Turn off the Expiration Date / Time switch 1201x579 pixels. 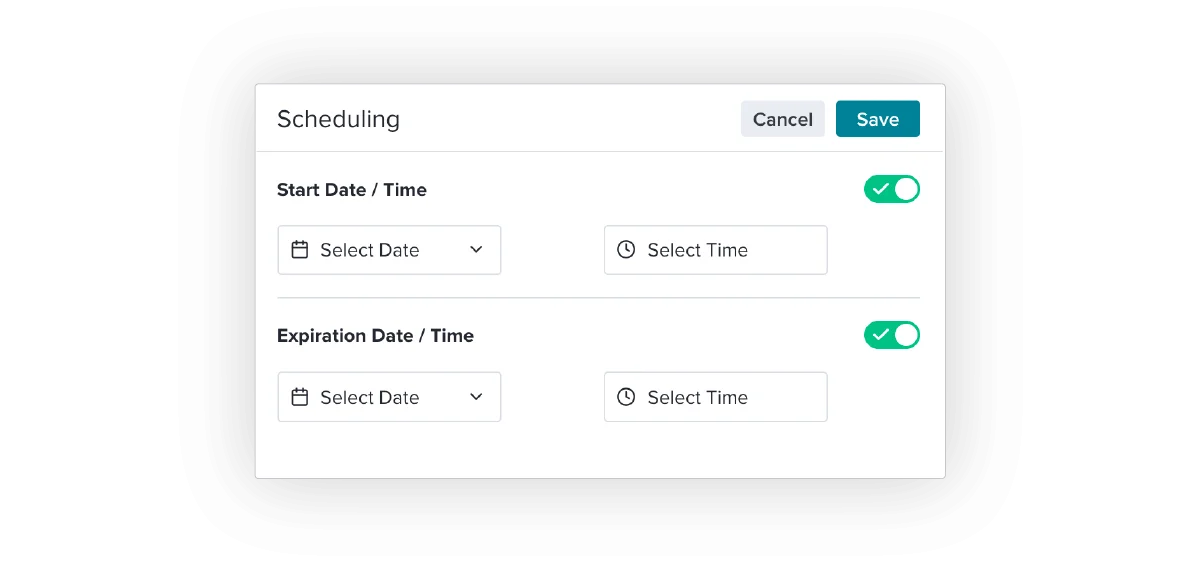(x=891, y=335)
